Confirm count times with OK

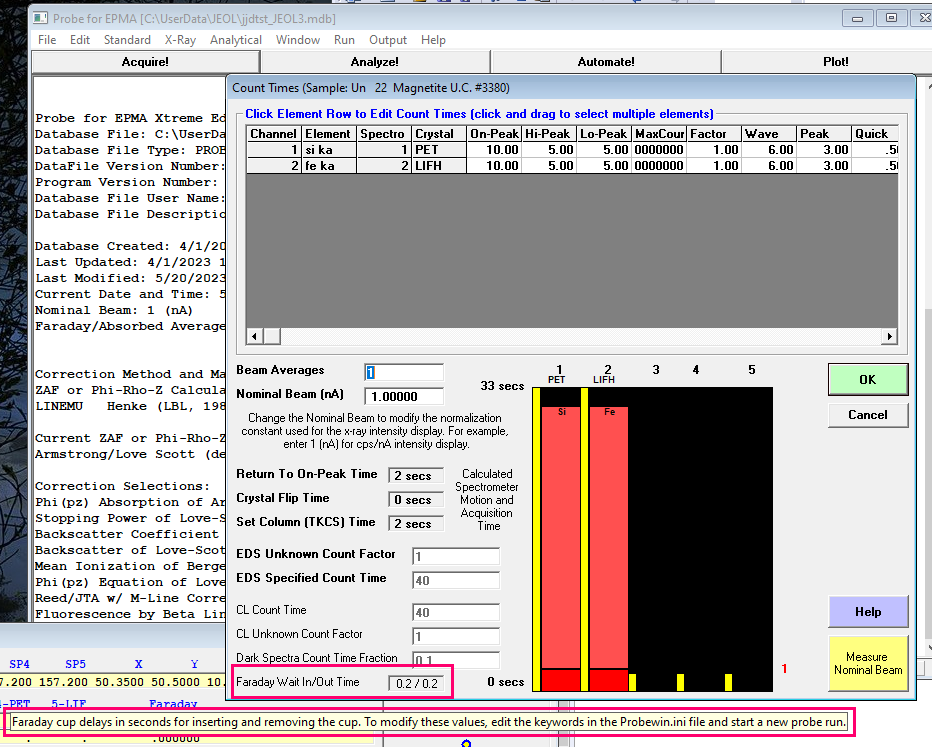pos(867,380)
